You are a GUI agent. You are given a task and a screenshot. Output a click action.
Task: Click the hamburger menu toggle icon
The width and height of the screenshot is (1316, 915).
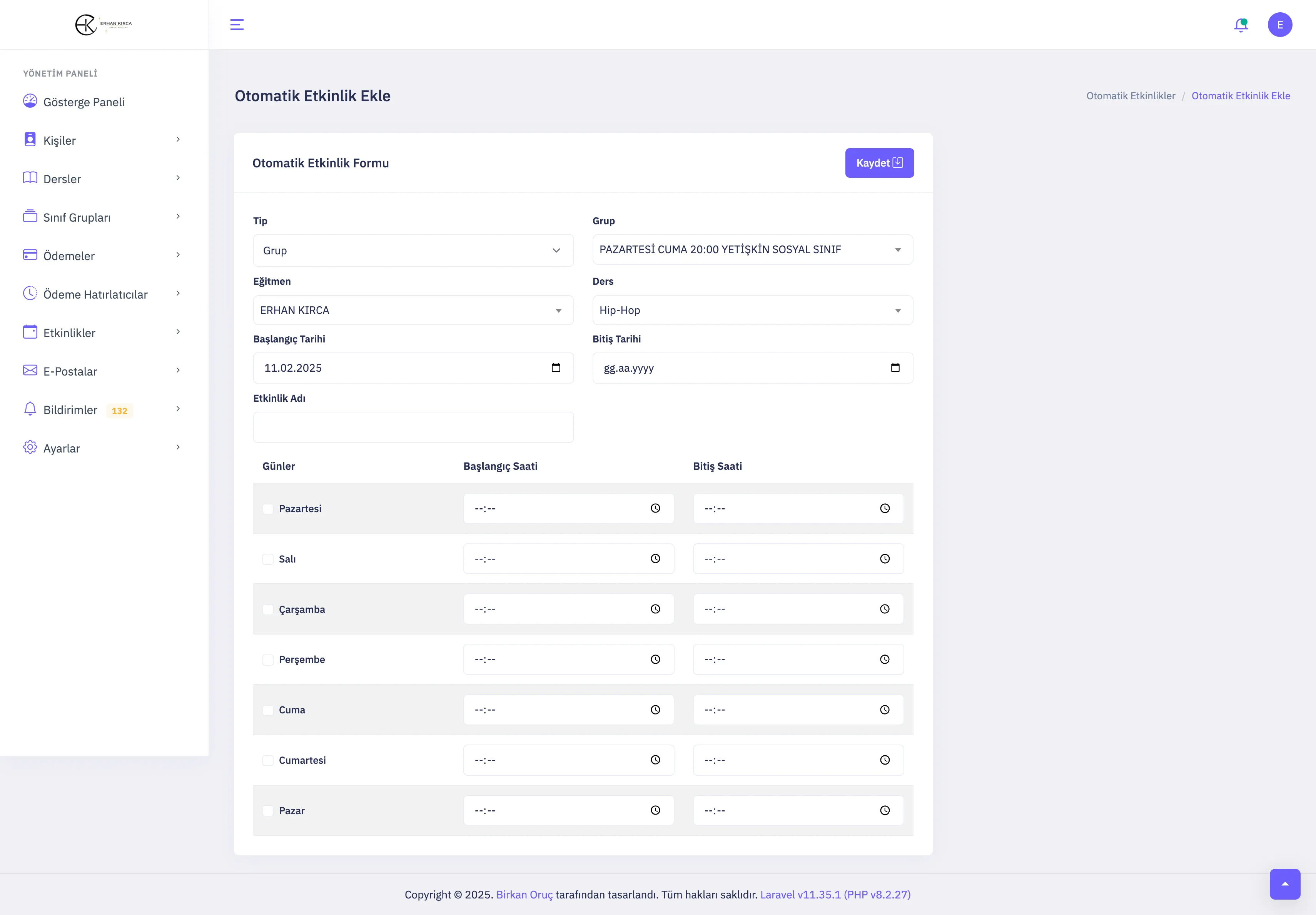(237, 25)
